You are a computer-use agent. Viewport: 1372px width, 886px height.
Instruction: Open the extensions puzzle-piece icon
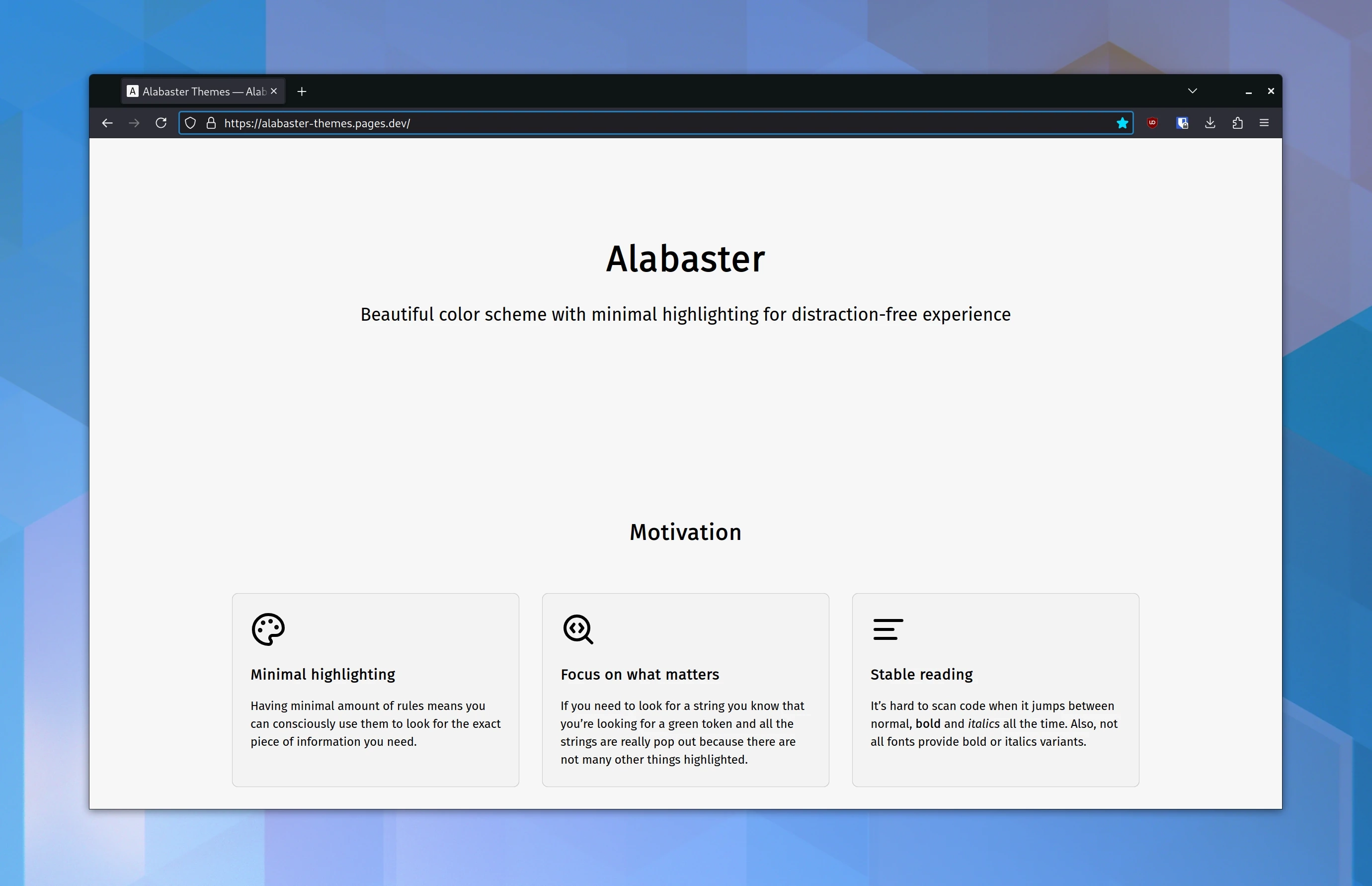point(1237,122)
